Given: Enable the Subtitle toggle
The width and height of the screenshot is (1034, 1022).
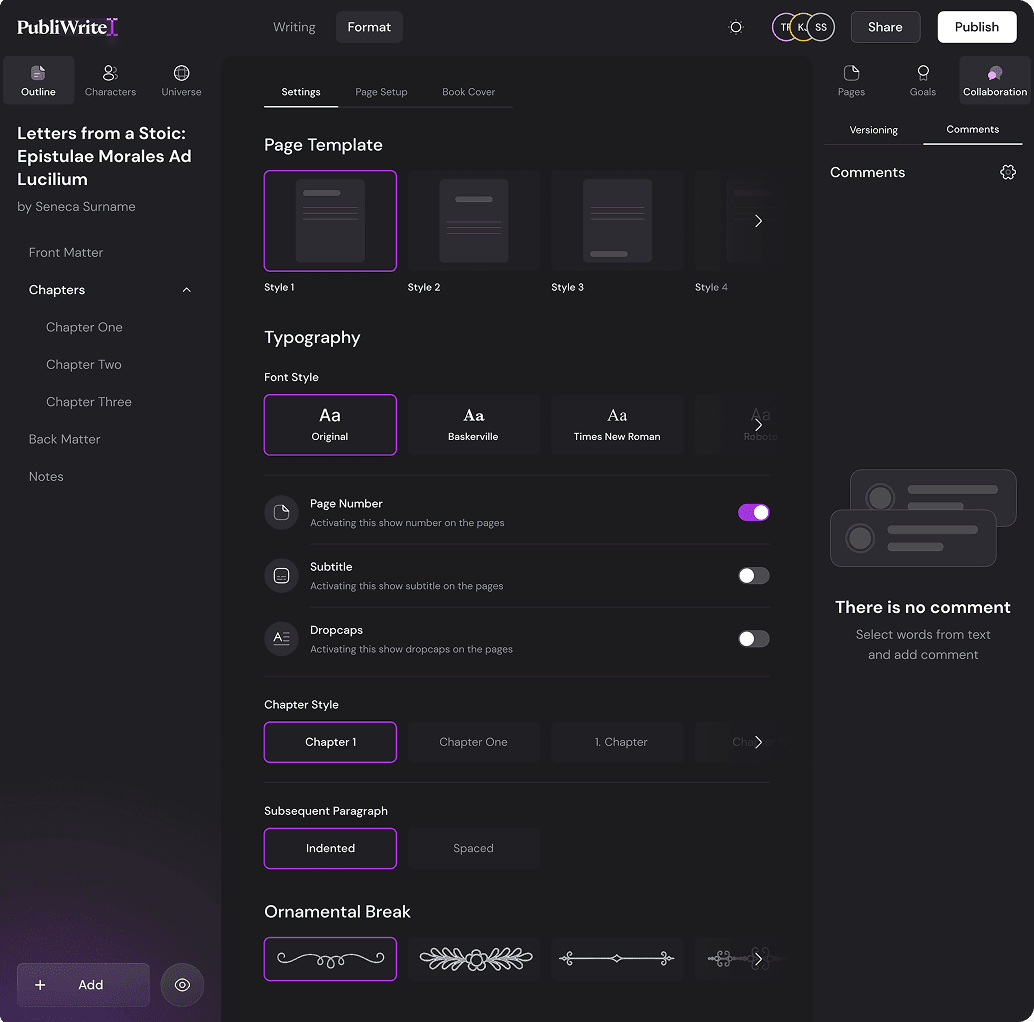Looking at the screenshot, I should click(x=753, y=575).
